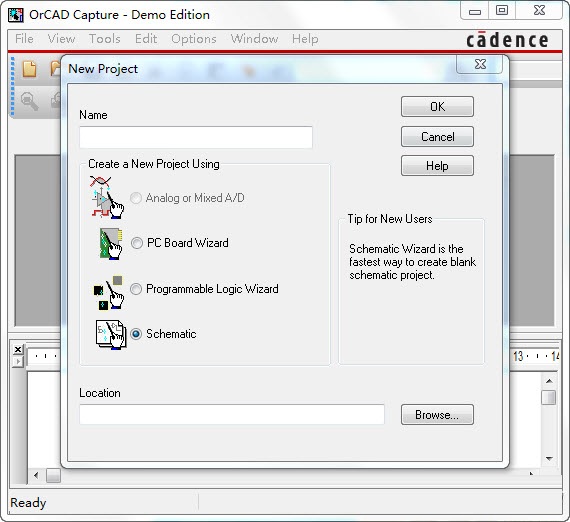Click the OrCAD Capture title bar icon

16,15
